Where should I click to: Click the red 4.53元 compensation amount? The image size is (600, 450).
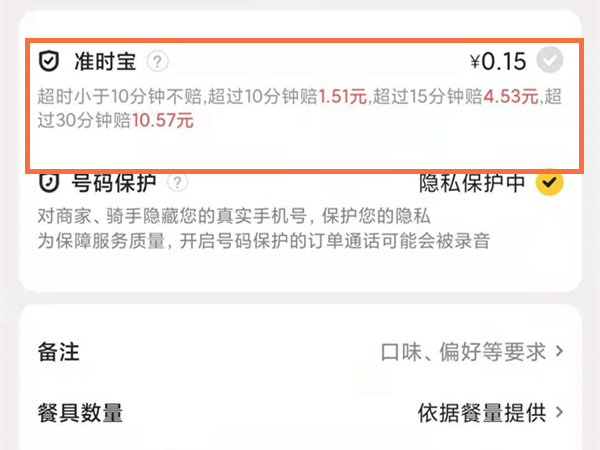pos(511,96)
